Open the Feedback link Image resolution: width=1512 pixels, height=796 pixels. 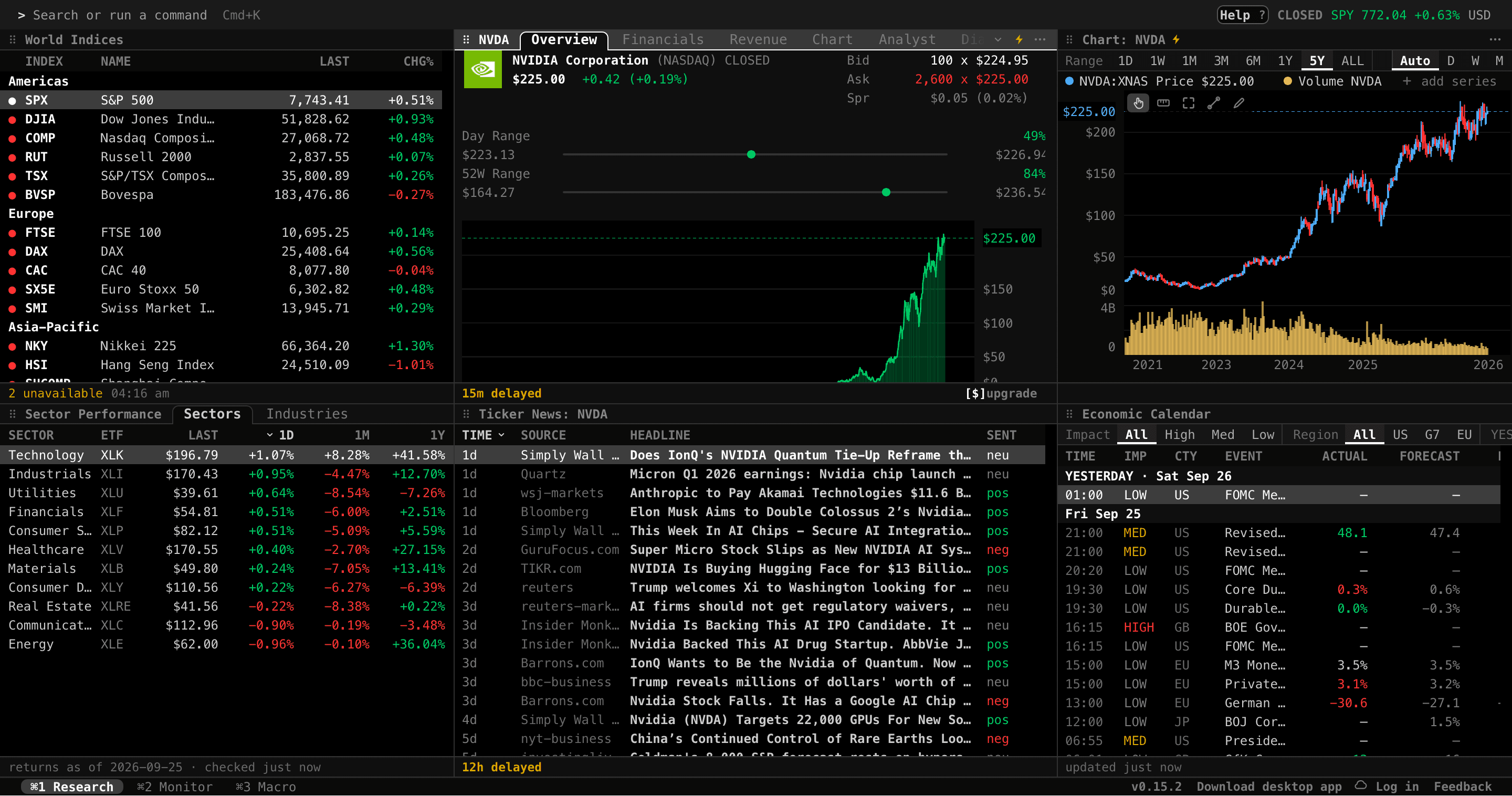(x=1463, y=787)
